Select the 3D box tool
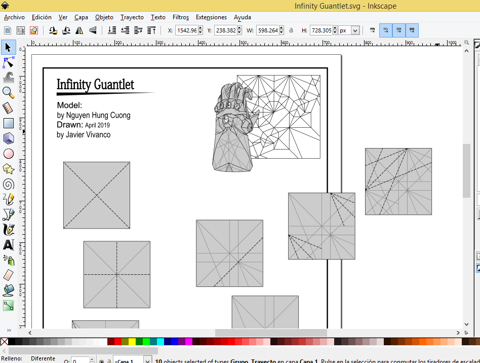This screenshot has width=480, height=363. pos(8,138)
